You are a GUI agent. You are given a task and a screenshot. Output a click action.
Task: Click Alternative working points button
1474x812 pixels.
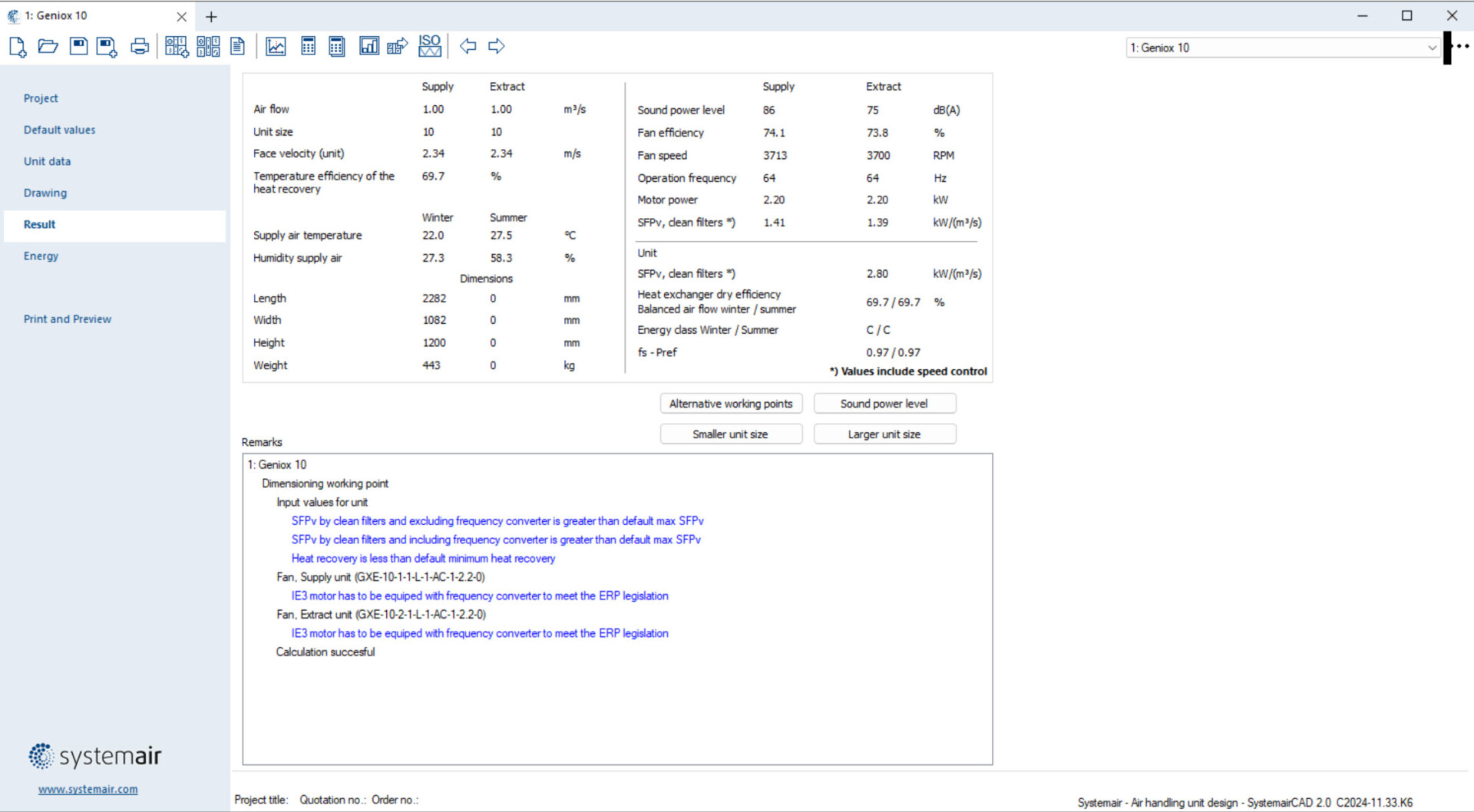tap(731, 404)
